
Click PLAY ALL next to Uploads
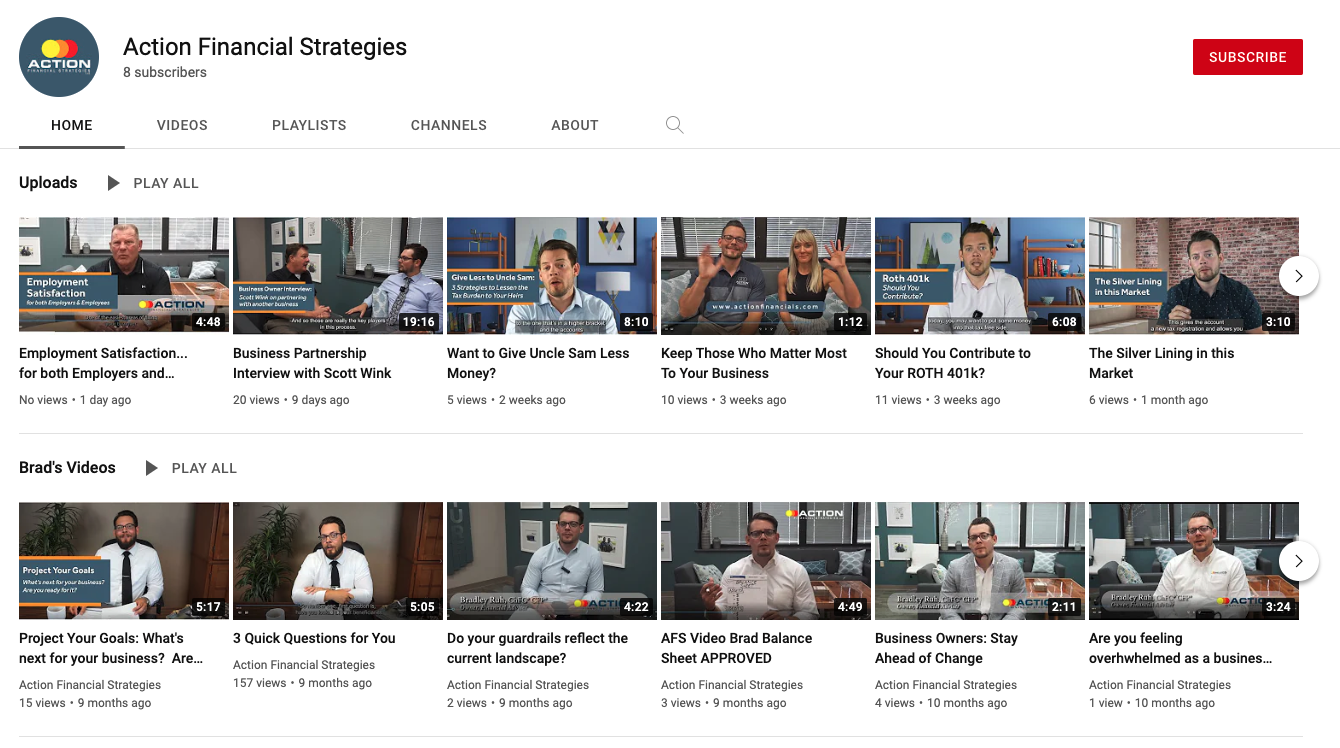pos(166,183)
